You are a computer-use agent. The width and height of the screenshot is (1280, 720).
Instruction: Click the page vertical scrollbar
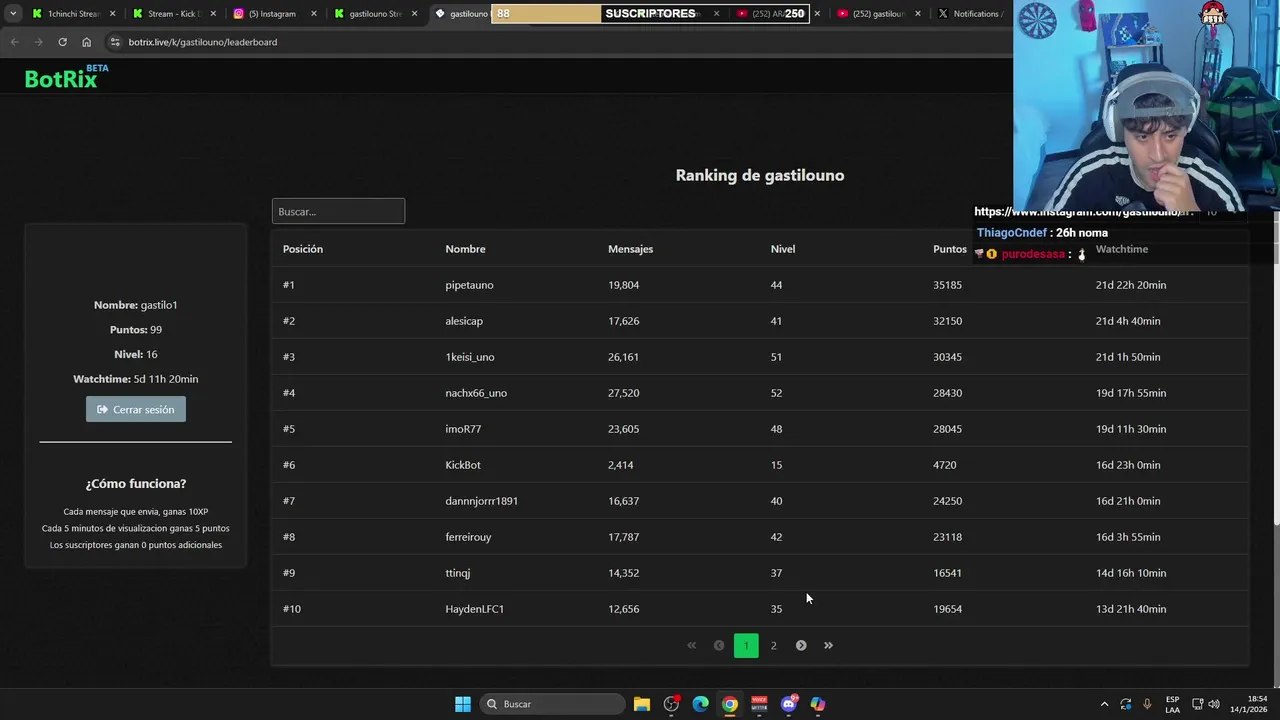tap(1276, 370)
